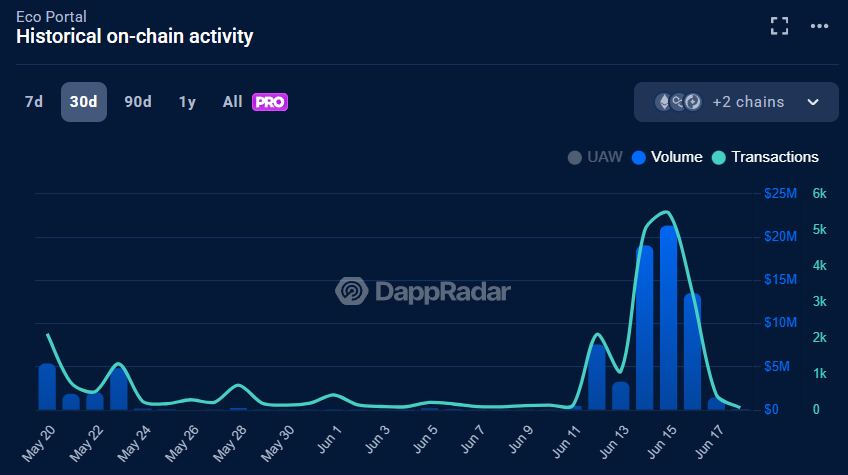
Task: Switch to the 90d time range
Action: (x=138, y=102)
